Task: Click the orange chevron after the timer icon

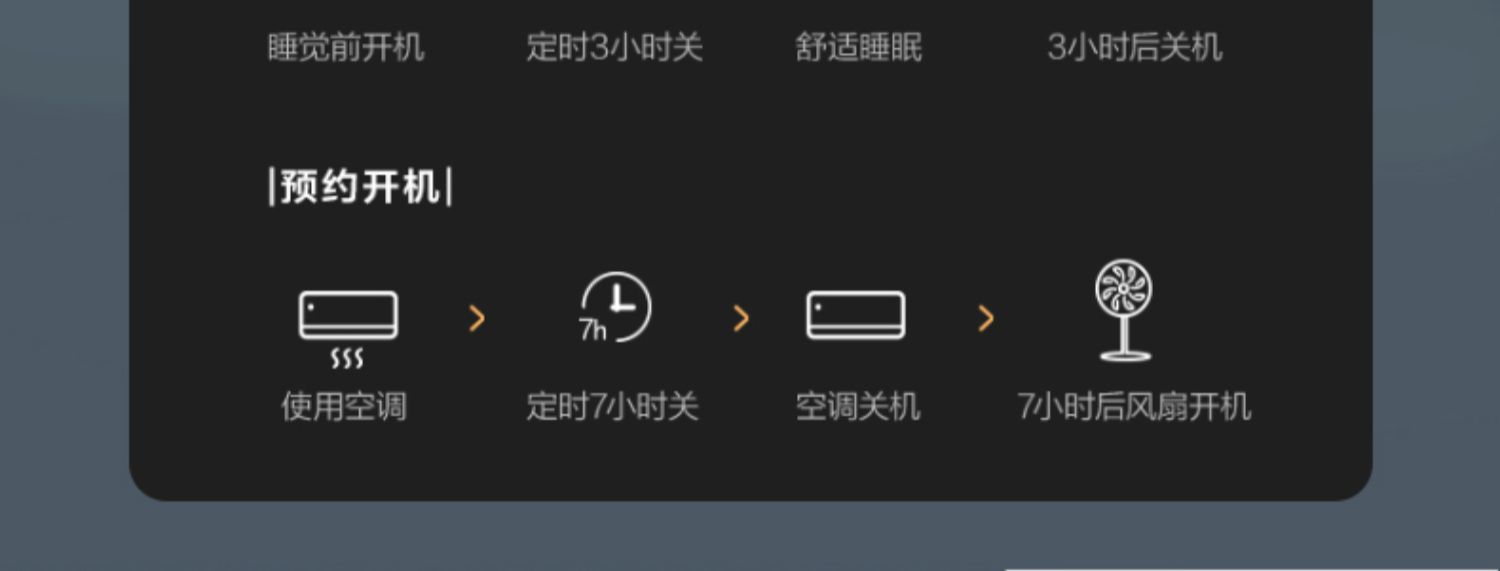Action: click(741, 319)
